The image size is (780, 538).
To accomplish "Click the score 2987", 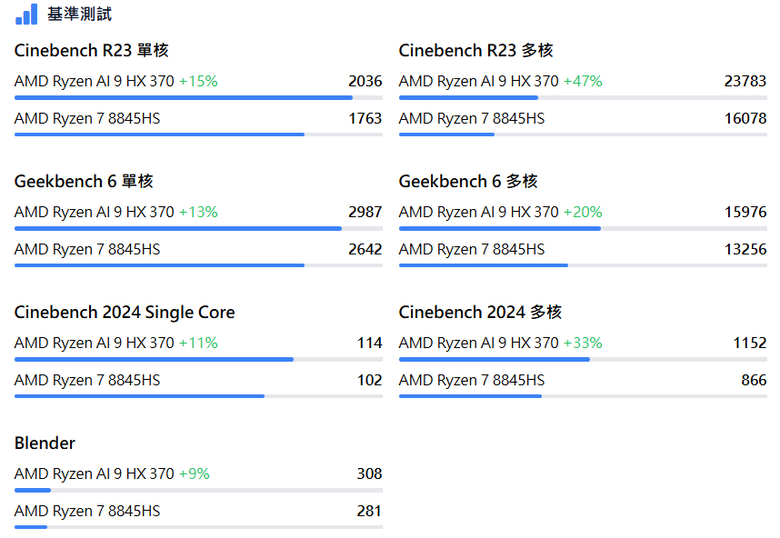I will [365, 212].
